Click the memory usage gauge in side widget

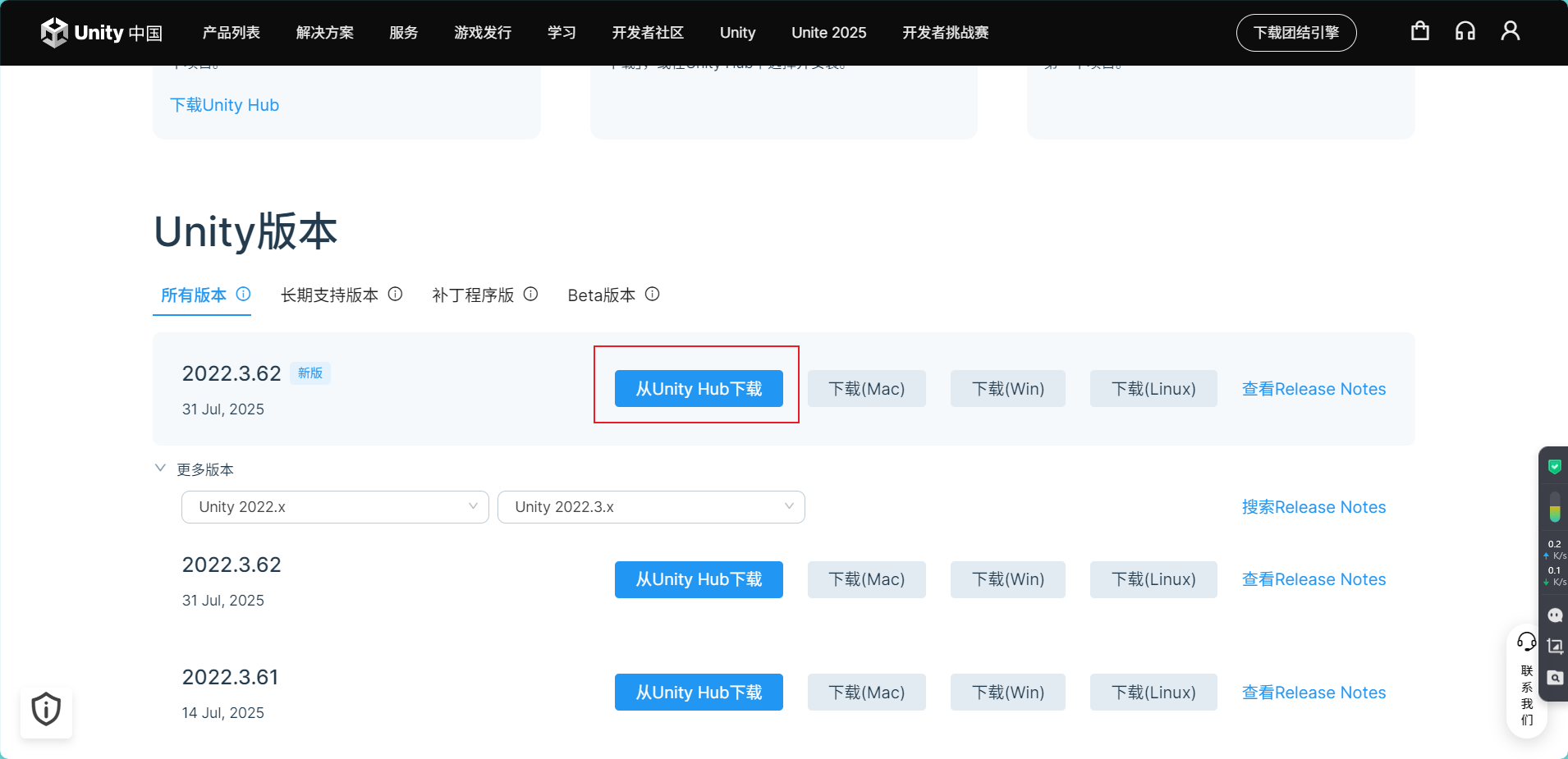tap(1554, 507)
